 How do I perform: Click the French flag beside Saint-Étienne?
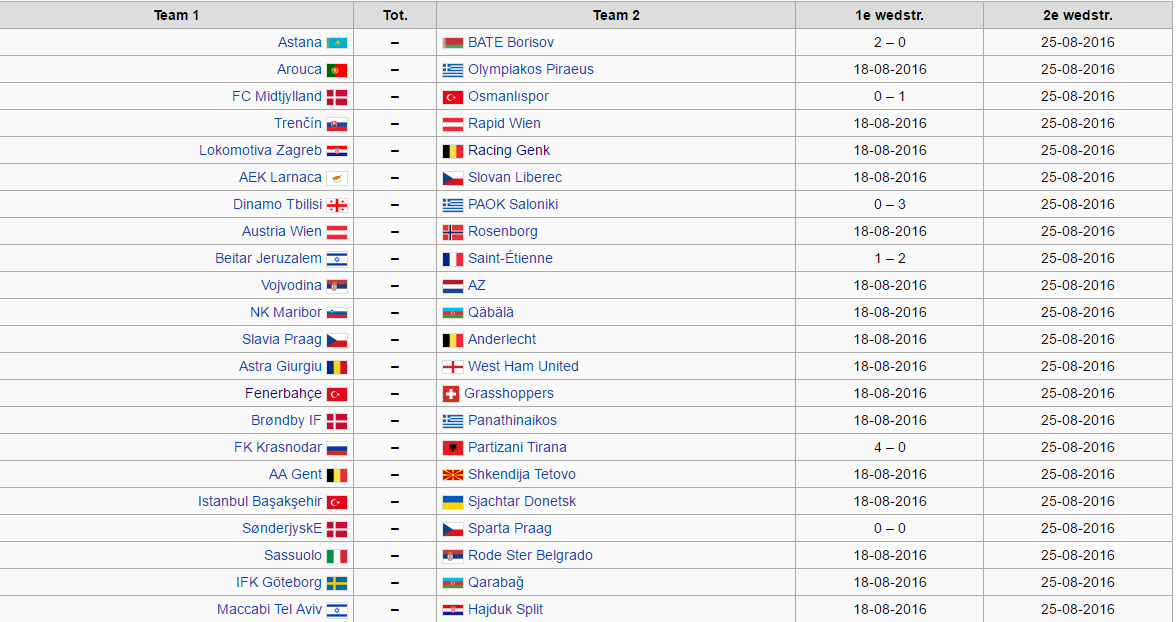(452, 260)
